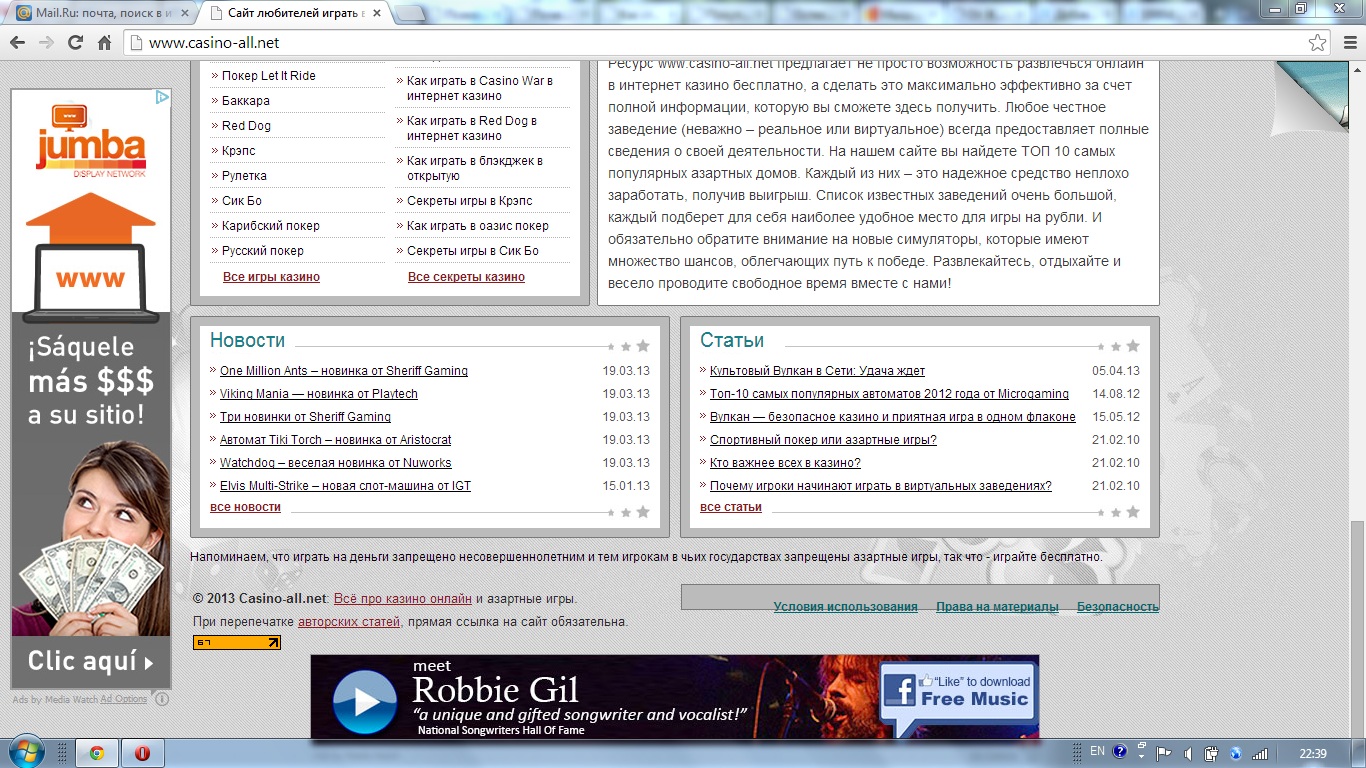
Task: Bookmark this page with the star icon
Action: pyautogui.click(x=1318, y=43)
